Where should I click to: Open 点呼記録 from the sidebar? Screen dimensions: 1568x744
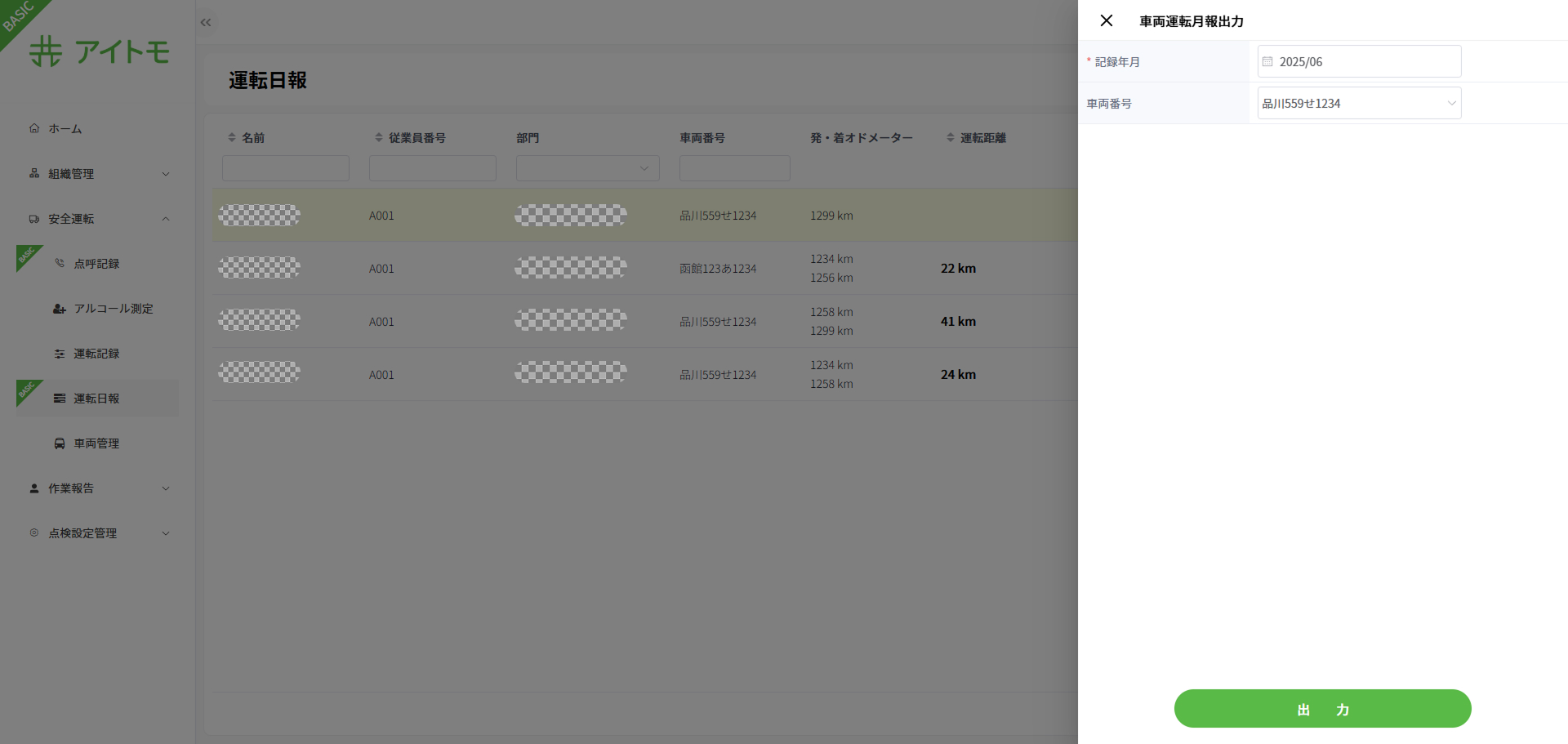96,264
